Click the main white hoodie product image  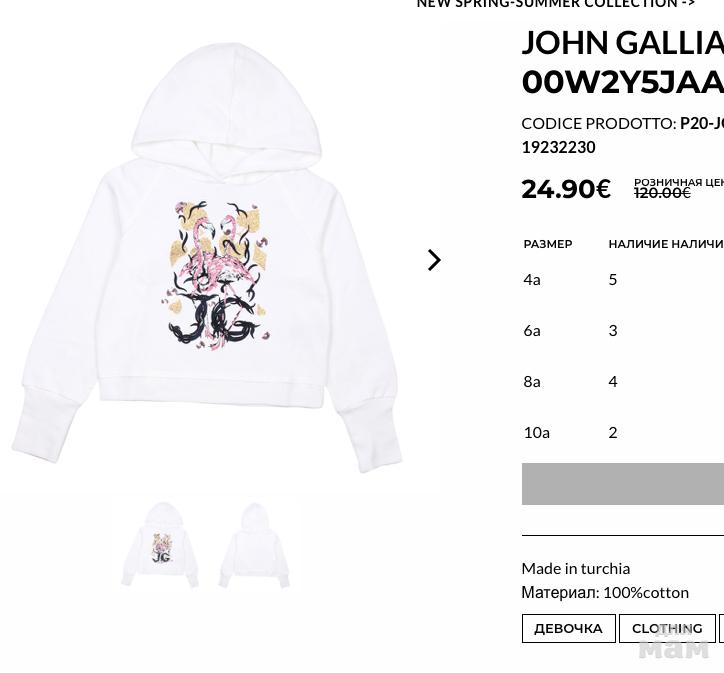[207, 258]
